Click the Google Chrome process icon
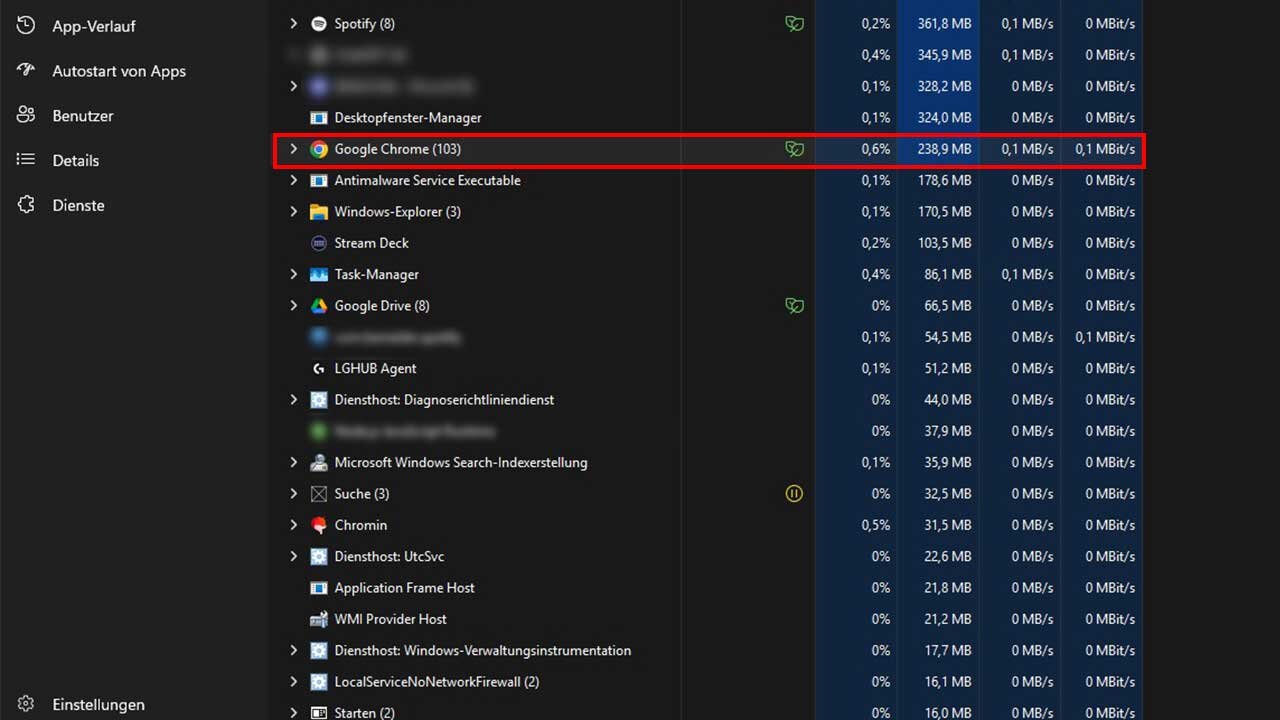 point(319,149)
